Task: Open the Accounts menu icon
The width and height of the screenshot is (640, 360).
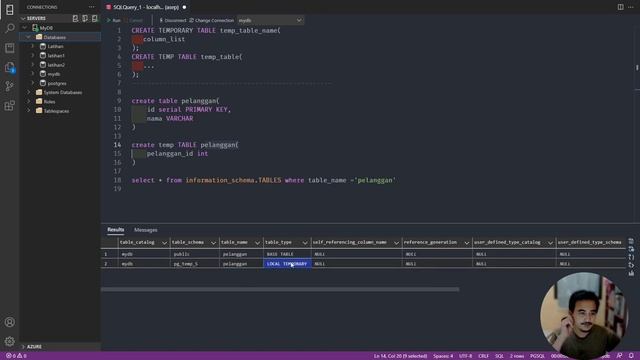Action: pos(9,322)
